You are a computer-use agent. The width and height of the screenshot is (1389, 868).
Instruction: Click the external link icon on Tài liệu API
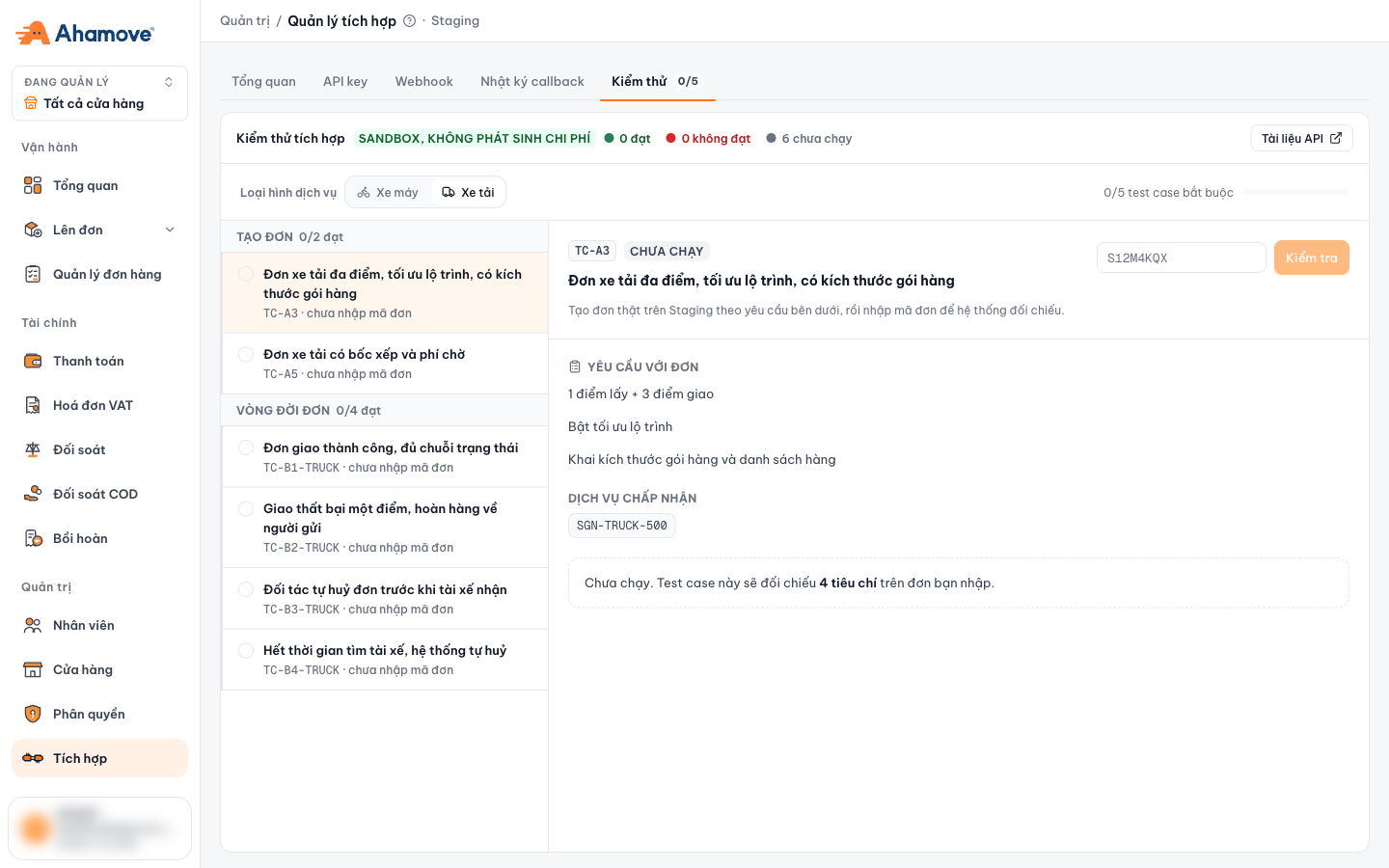pyautogui.click(x=1336, y=139)
